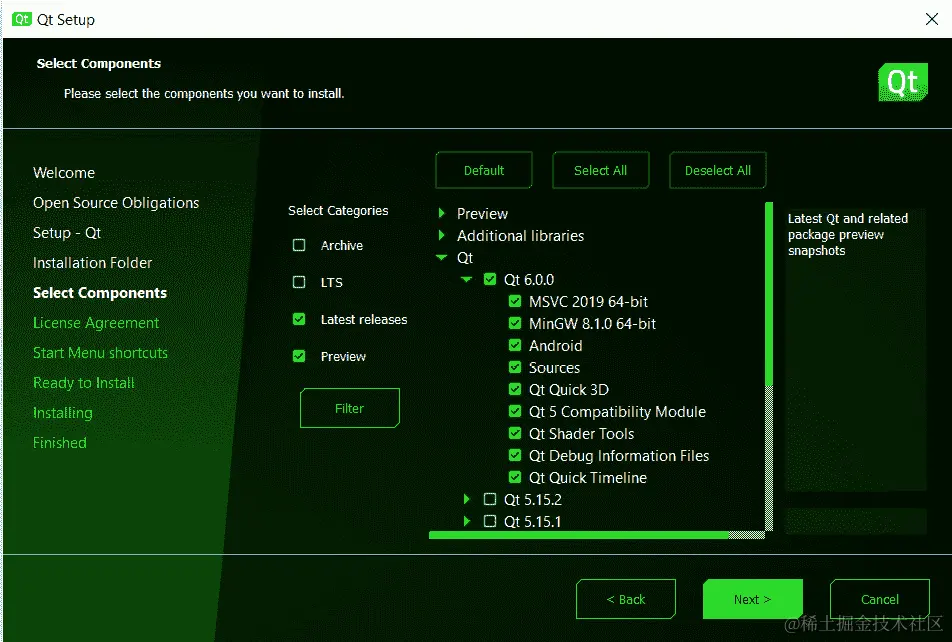The image size is (952, 642).
Task: Select the Installing step in sidebar
Action: [63, 413]
